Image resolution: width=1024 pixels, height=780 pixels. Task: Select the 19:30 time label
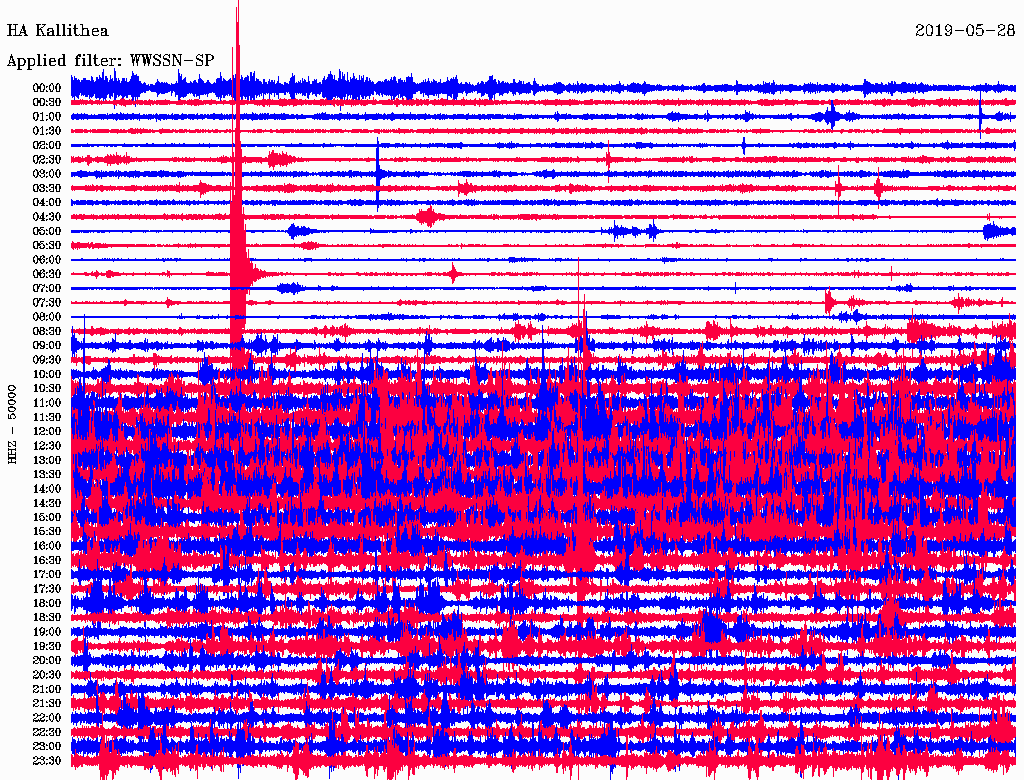click(x=47, y=647)
